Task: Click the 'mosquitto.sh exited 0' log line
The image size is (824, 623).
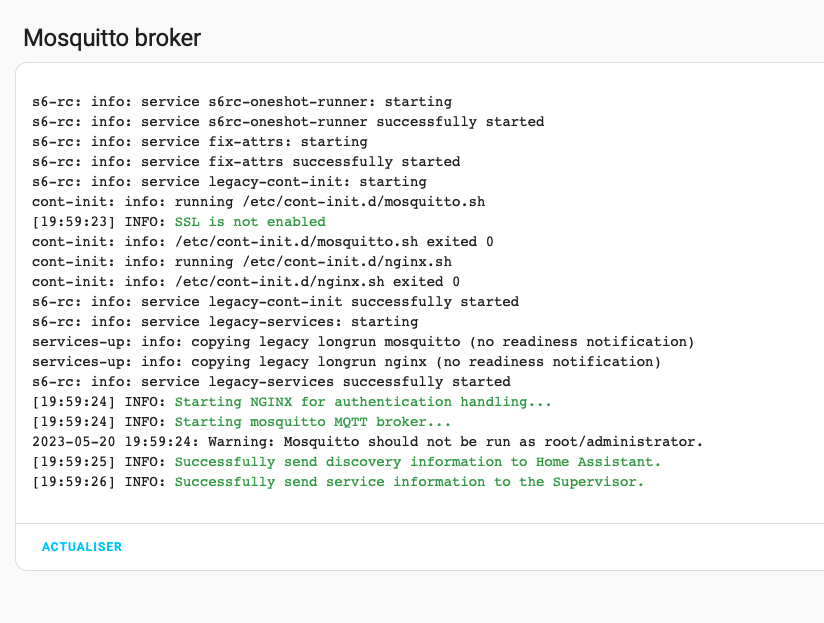Action: 263,242
